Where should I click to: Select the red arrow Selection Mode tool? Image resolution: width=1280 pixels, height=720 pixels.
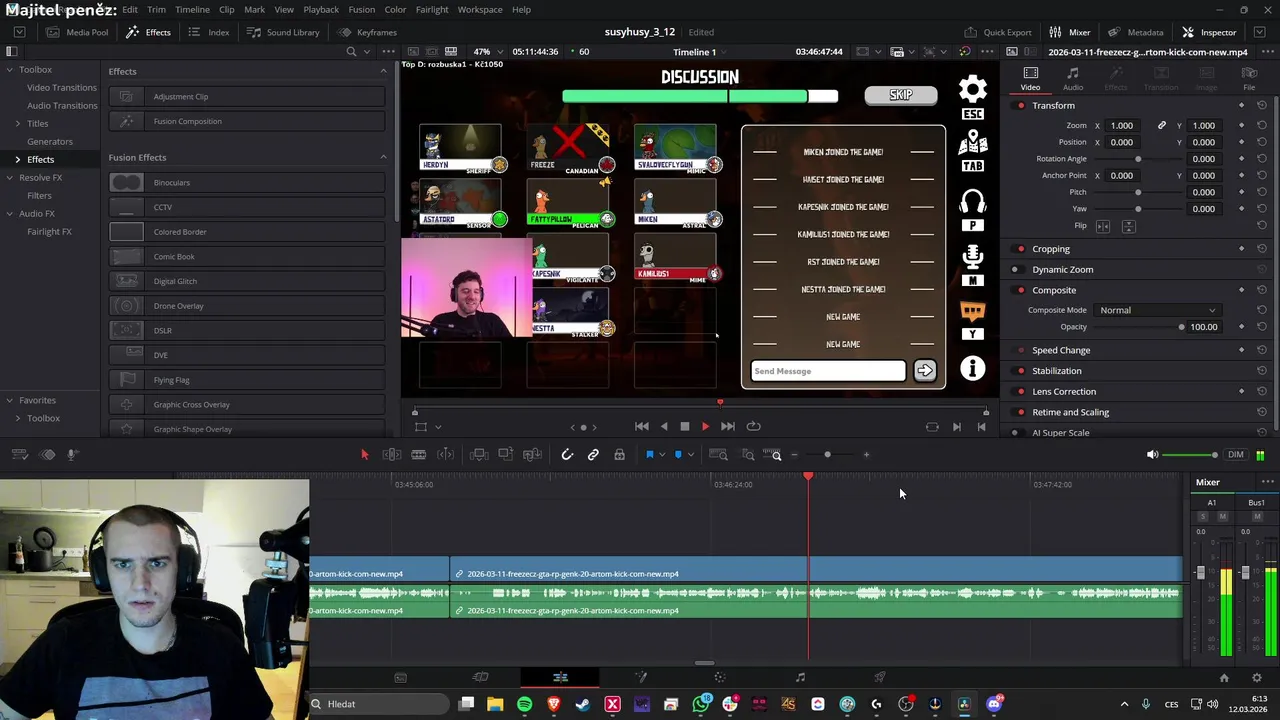coord(364,455)
